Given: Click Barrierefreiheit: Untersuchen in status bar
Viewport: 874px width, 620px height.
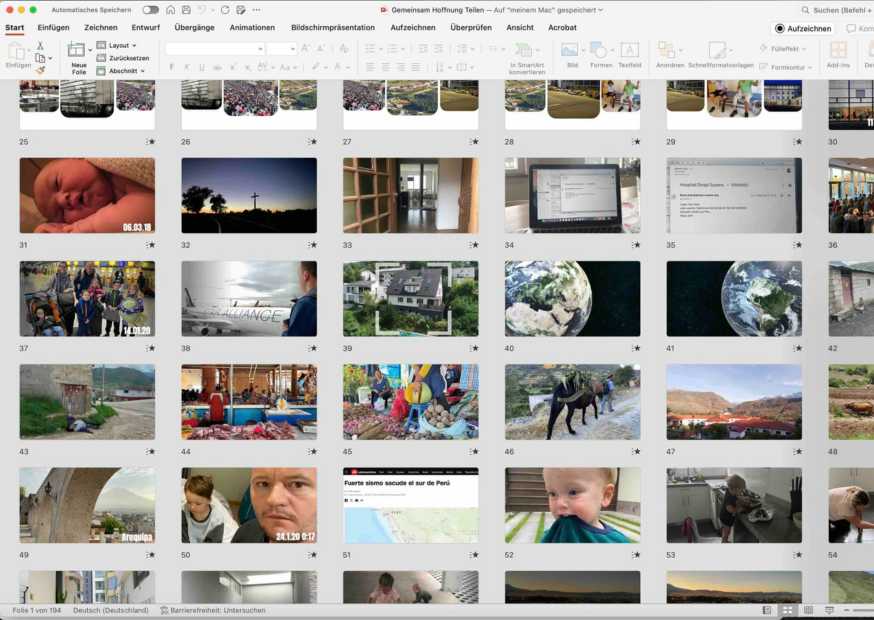Looking at the screenshot, I should click(213, 611).
